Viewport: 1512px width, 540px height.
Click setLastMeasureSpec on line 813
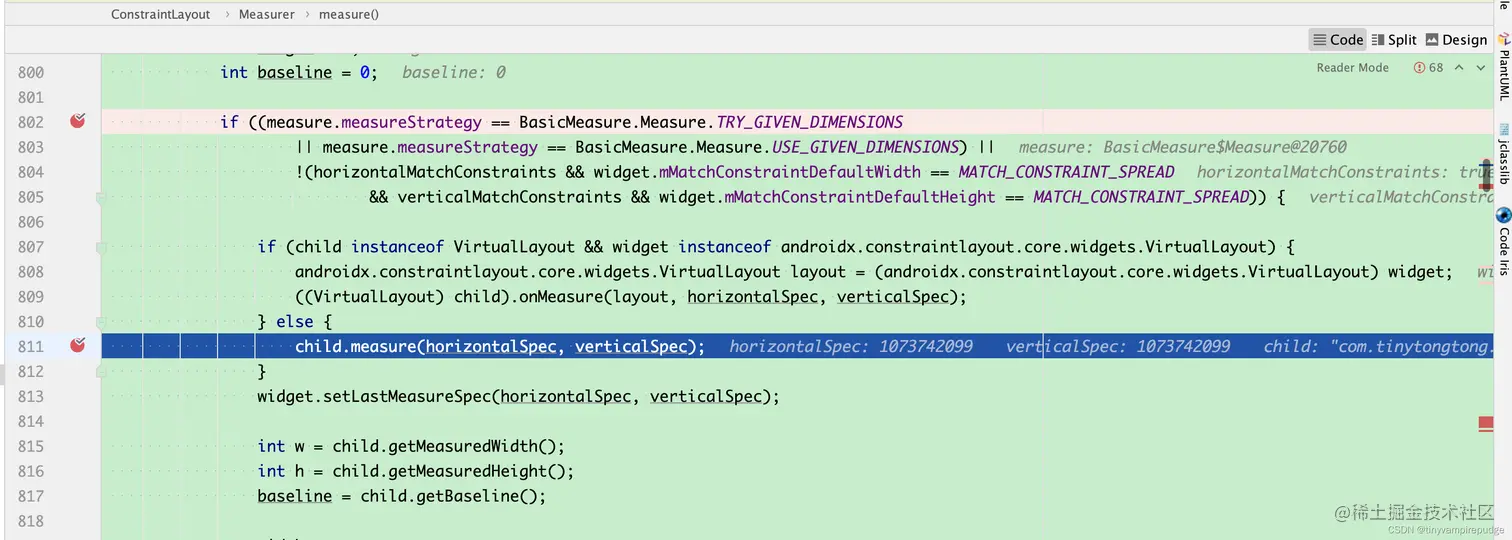coord(407,396)
